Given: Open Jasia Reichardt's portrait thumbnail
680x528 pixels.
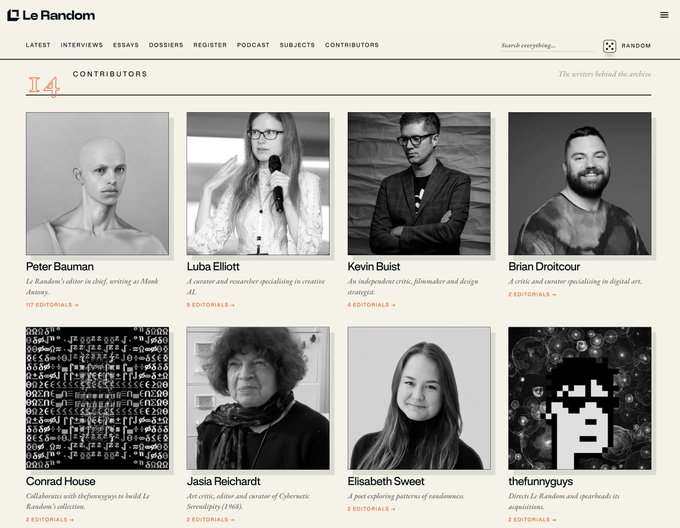Looking at the screenshot, I should click(x=258, y=398).
